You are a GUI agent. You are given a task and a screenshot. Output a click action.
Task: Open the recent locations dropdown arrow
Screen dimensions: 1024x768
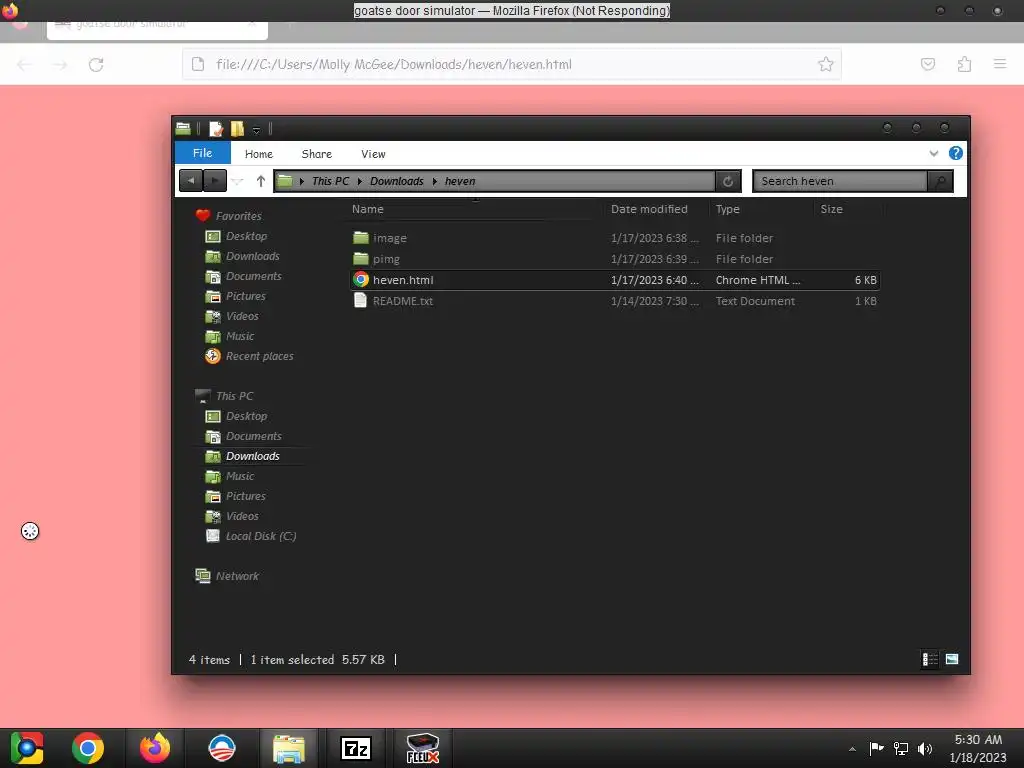(238, 182)
